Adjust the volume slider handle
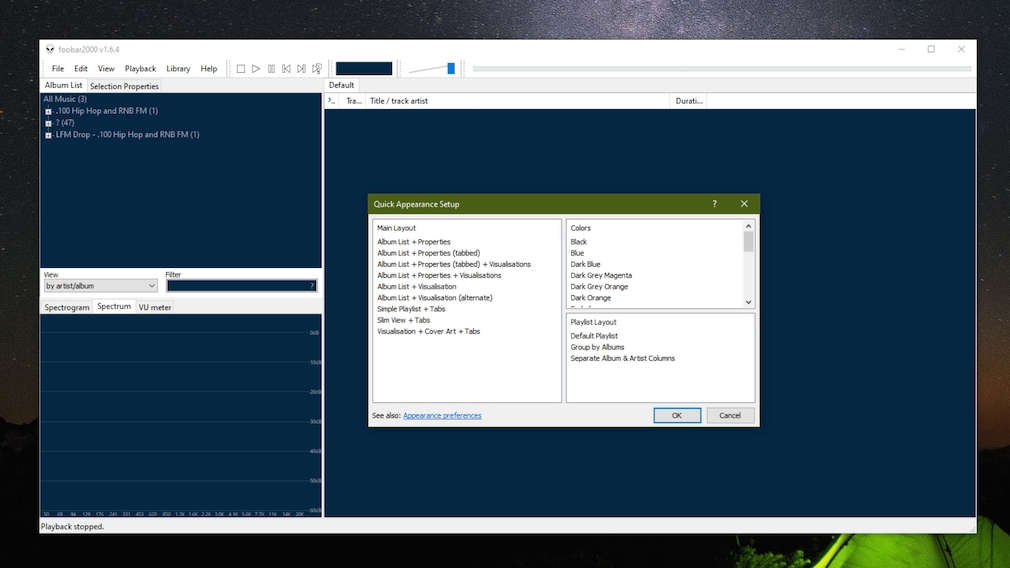Viewport: 1010px width, 568px height. pyautogui.click(x=451, y=68)
